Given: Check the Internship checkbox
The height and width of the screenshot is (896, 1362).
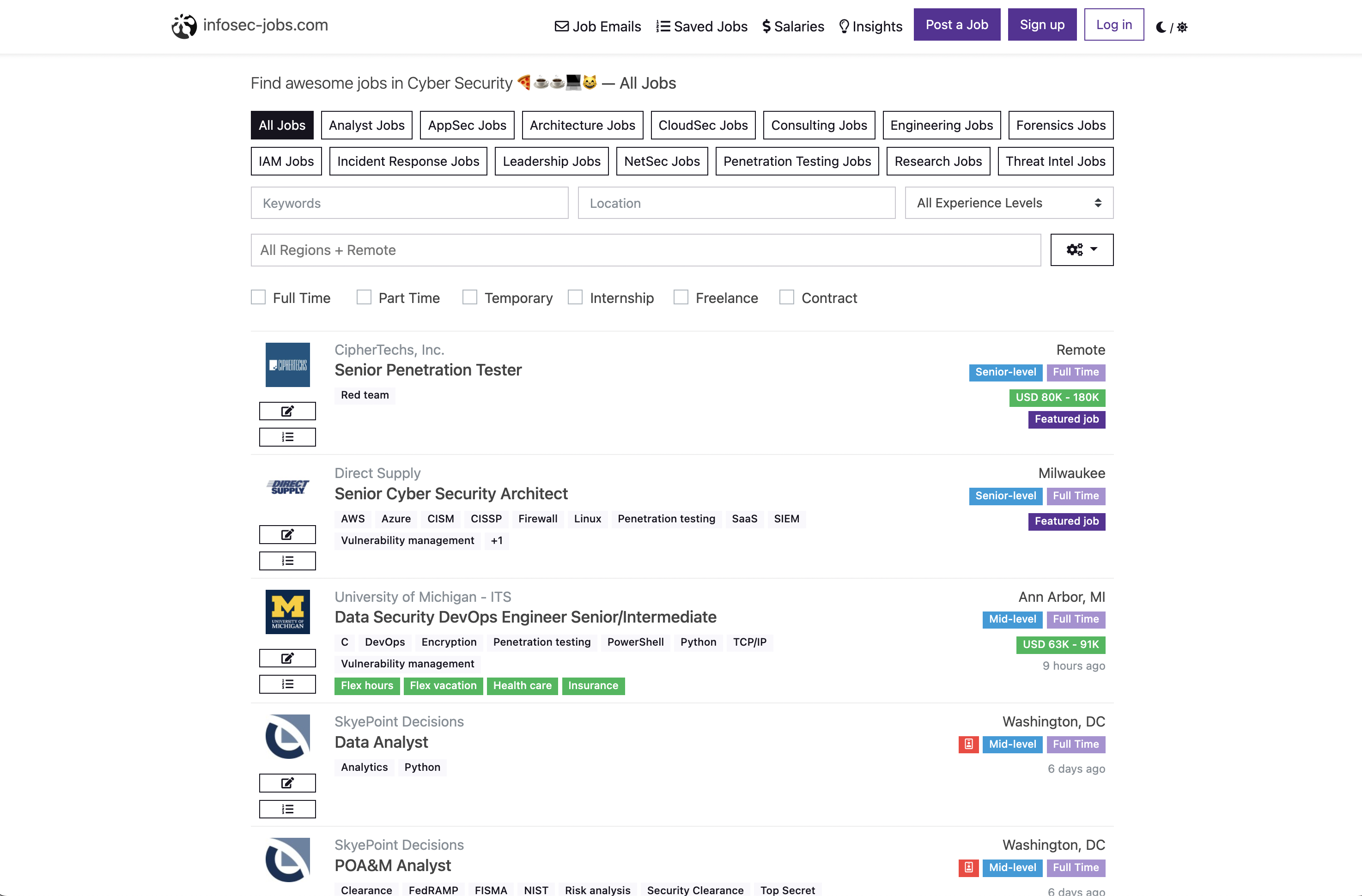Looking at the screenshot, I should click(575, 297).
